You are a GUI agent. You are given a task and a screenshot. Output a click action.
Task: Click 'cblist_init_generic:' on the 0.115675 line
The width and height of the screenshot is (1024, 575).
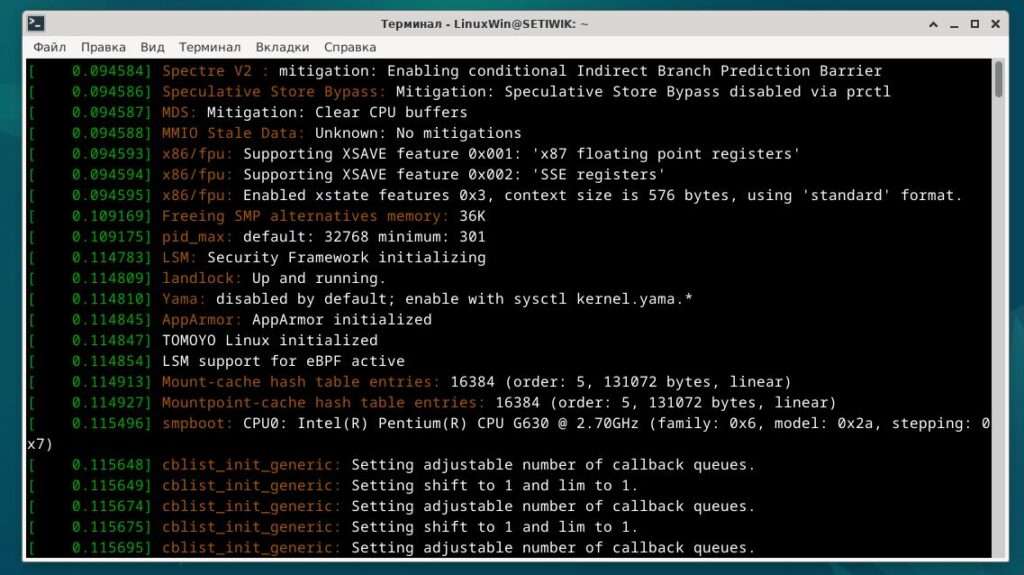[251, 527]
